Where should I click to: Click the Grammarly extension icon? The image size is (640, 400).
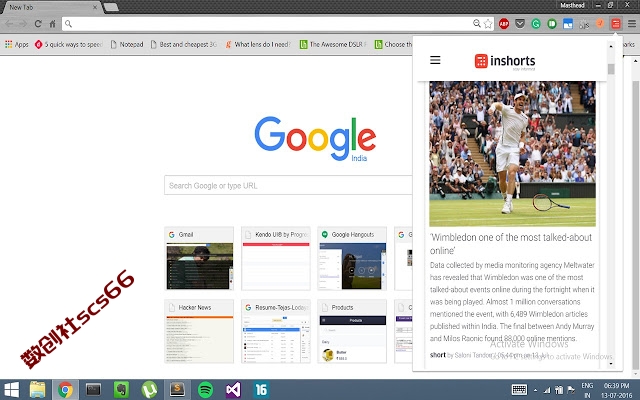pyautogui.click(x=536, y=24)
